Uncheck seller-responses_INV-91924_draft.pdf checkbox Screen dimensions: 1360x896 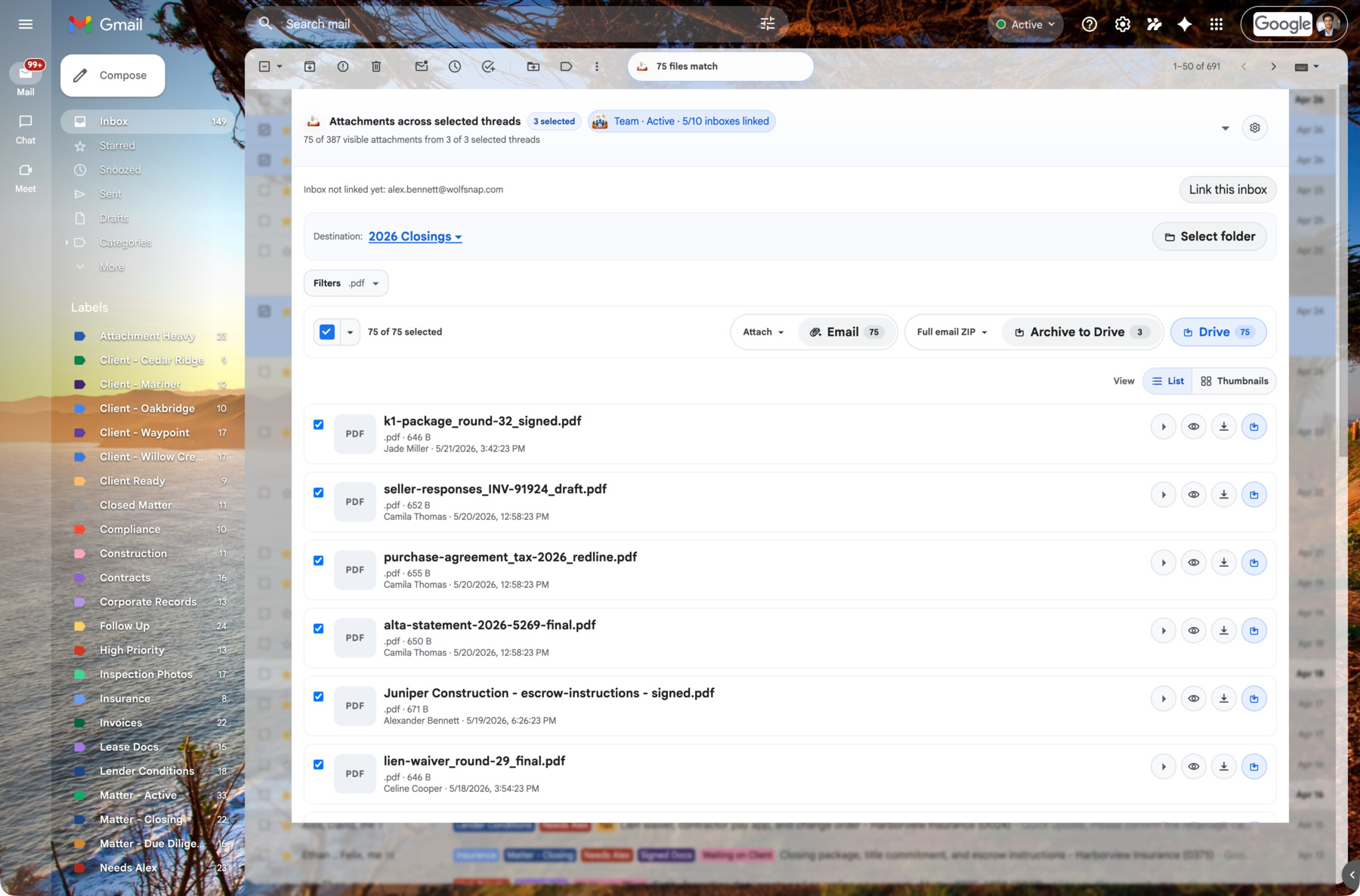click(319, 493)
